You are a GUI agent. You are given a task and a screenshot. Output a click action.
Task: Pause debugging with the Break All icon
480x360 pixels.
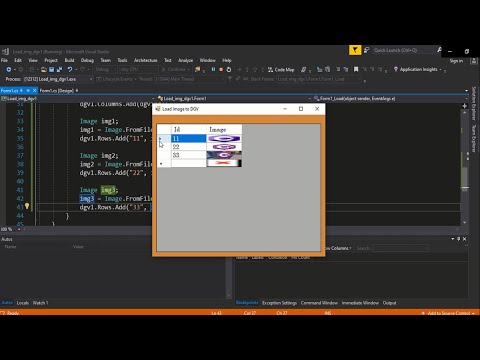[x=213, y=69]
